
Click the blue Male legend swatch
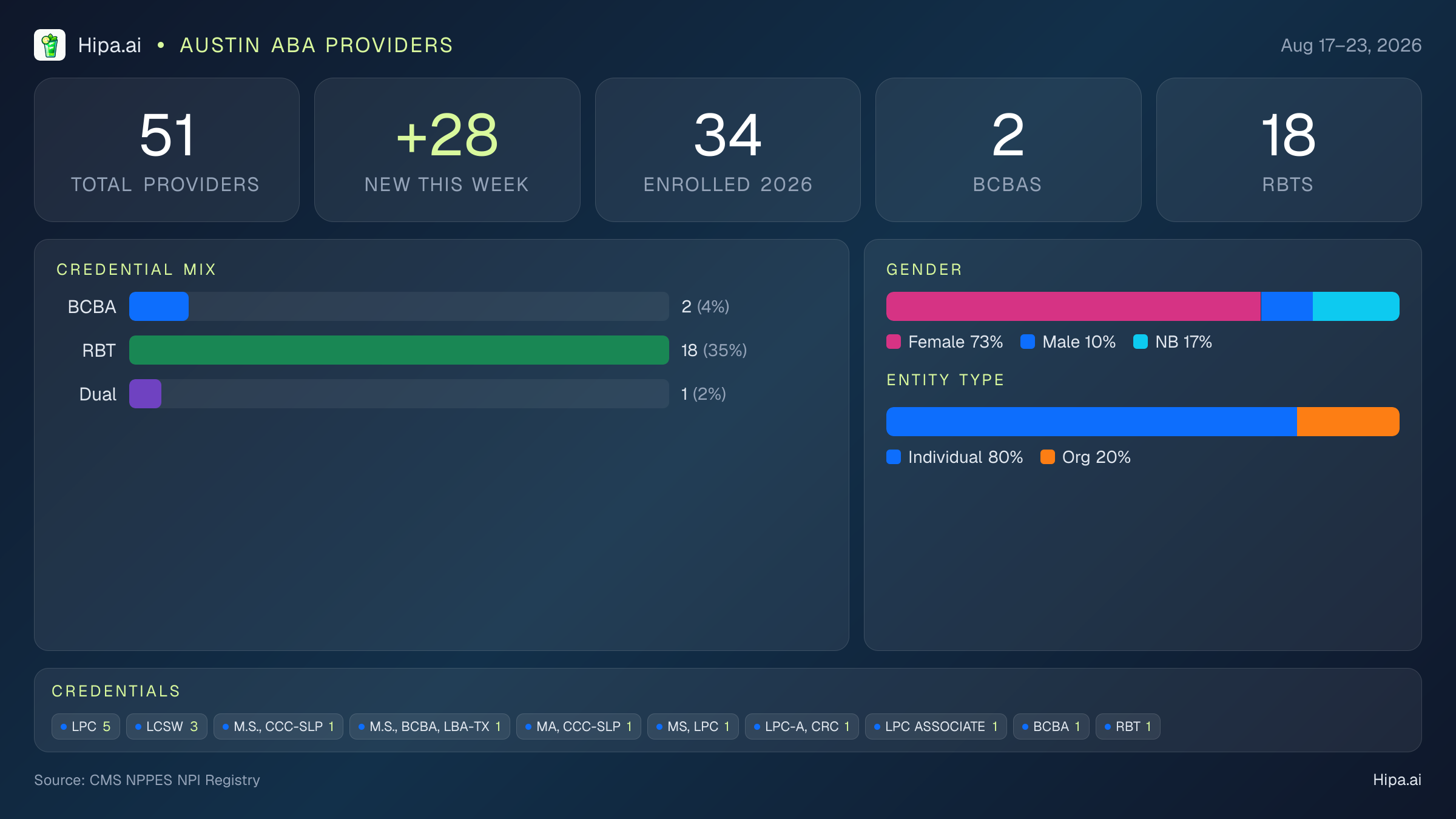(x=1028, y=342)
